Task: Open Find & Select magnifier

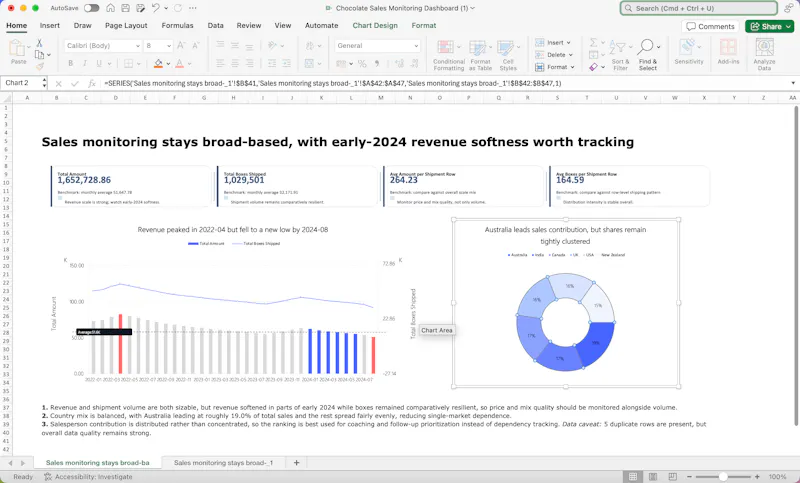Action: 648,55
